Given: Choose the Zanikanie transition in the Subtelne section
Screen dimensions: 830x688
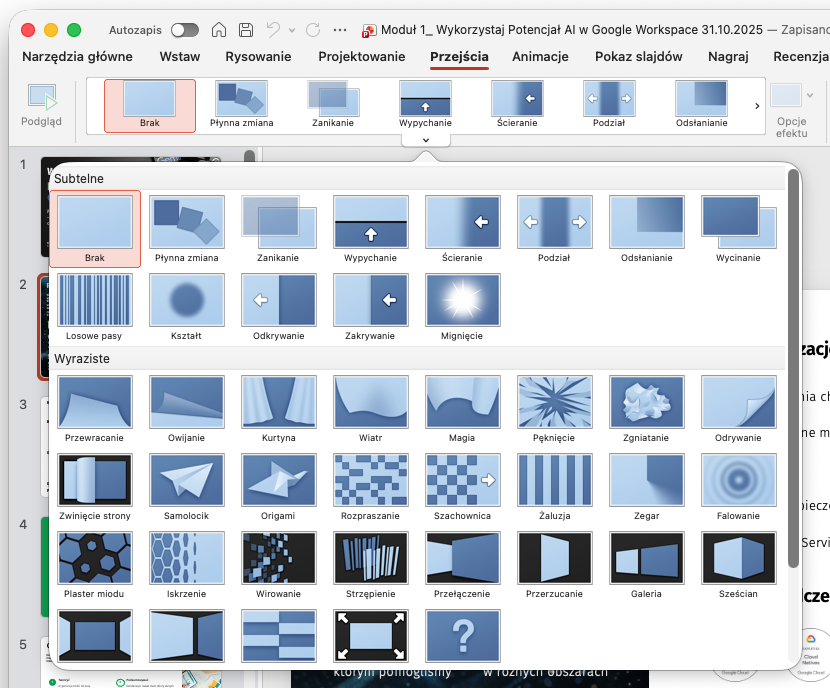Looking at the screenshot, I should pyautogui.click(x=278, y=229).
